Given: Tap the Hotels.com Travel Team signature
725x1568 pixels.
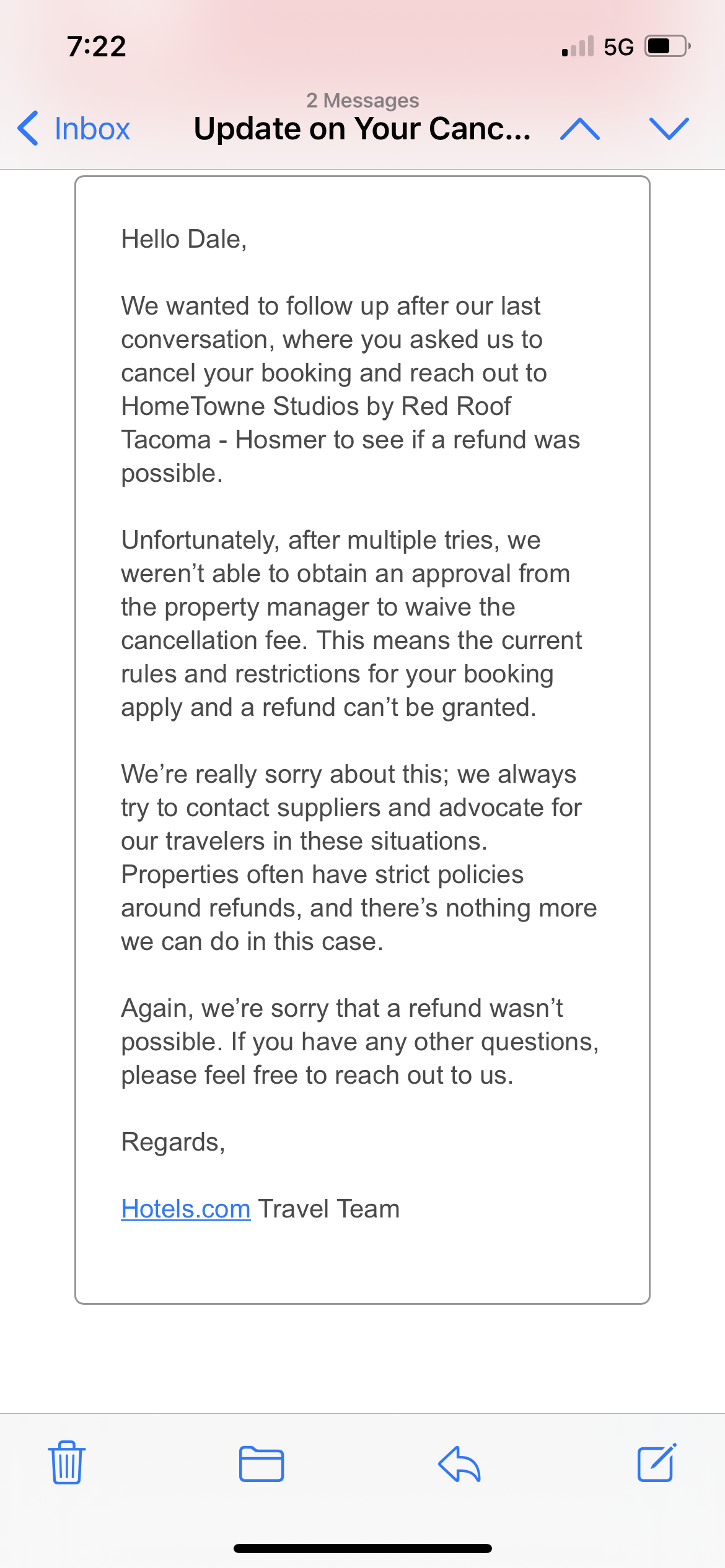Looking at the screenshot, I should 260,1208.
